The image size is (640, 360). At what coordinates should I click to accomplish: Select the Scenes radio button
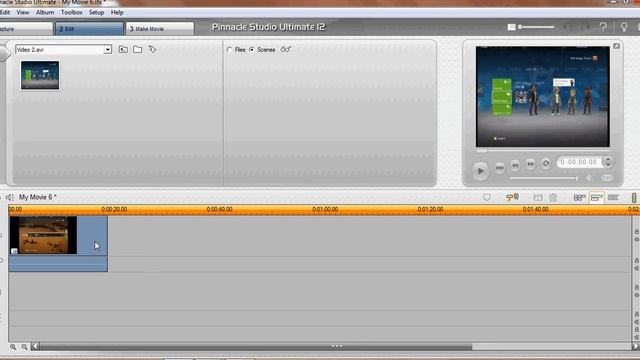(x=252, y=49)
